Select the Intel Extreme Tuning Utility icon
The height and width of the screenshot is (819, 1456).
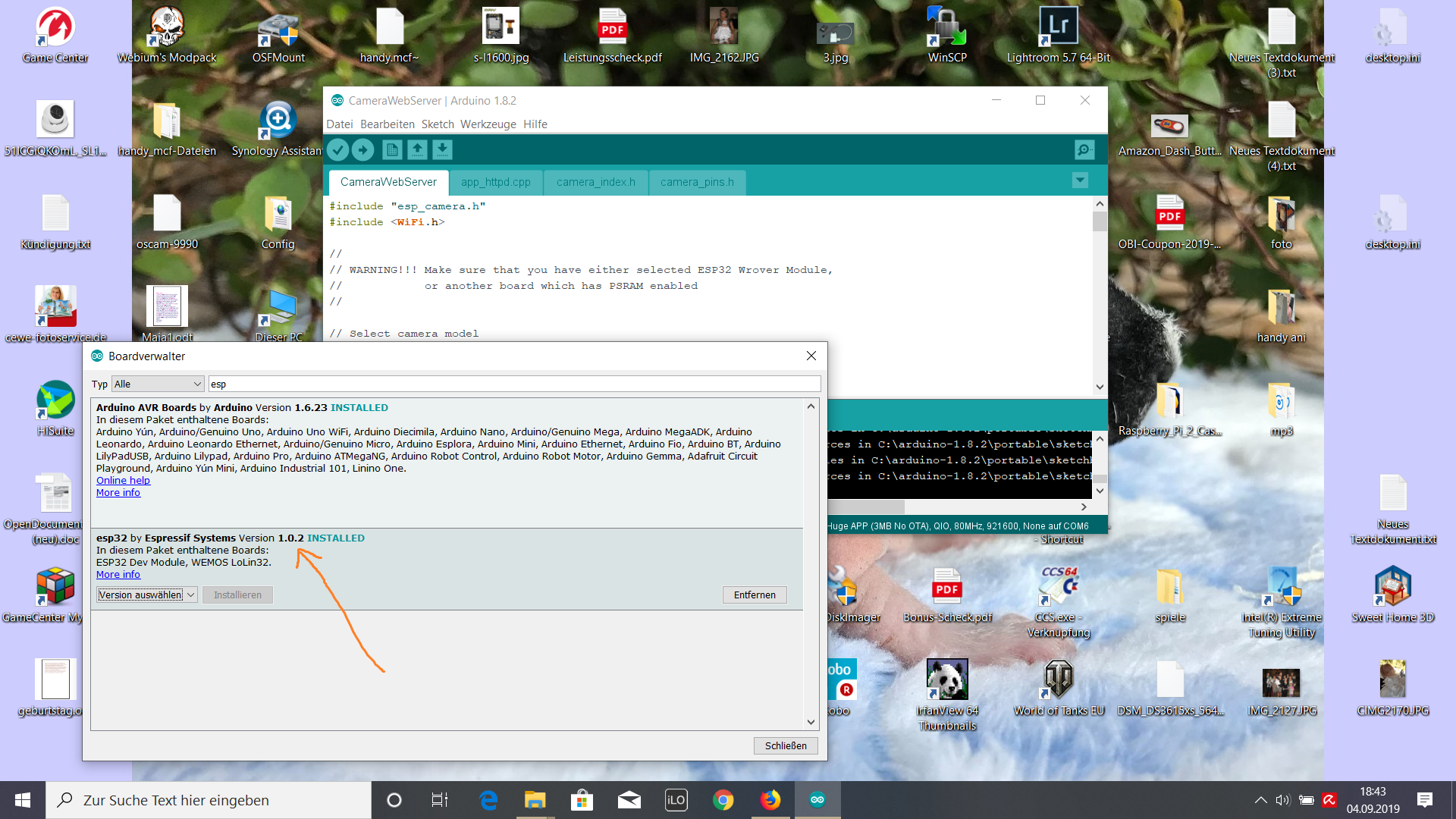[1282, 602]
